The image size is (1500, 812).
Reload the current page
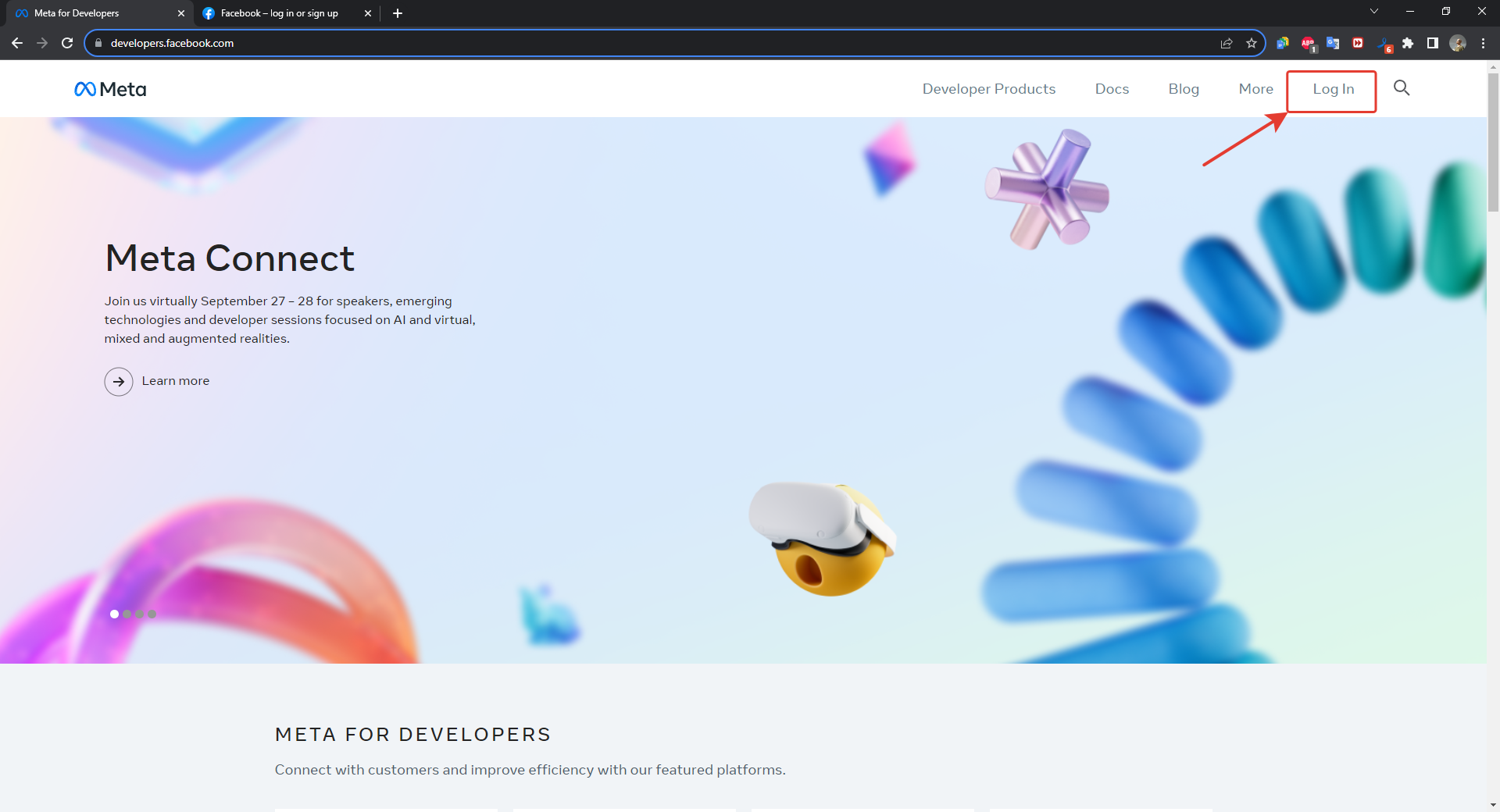coord(67,43)
